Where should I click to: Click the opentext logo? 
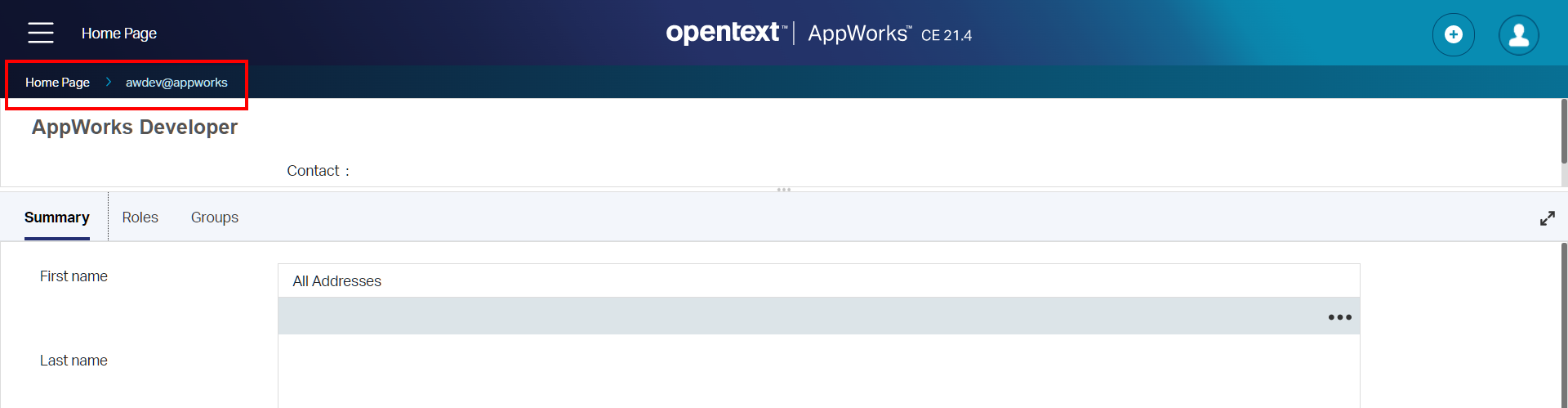(723, 33)
